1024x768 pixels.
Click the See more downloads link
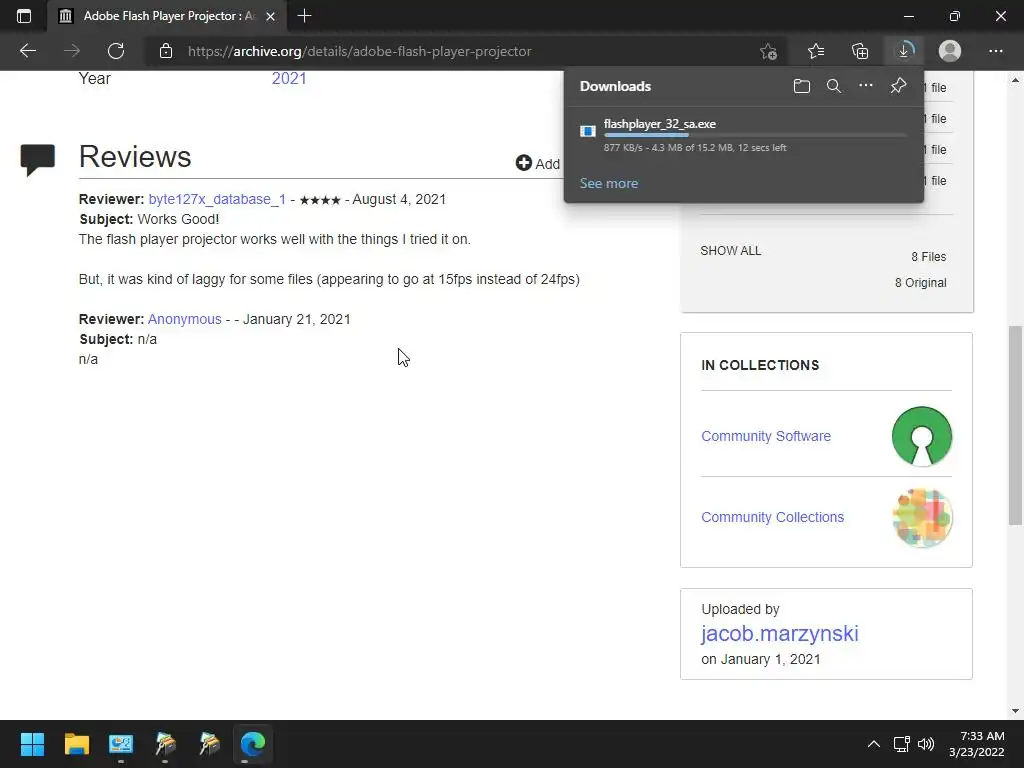(x=609, y=184)
